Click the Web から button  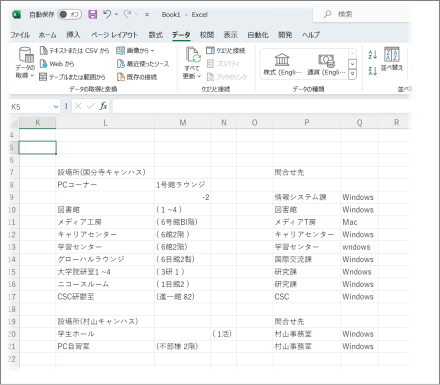click(57, 64)
